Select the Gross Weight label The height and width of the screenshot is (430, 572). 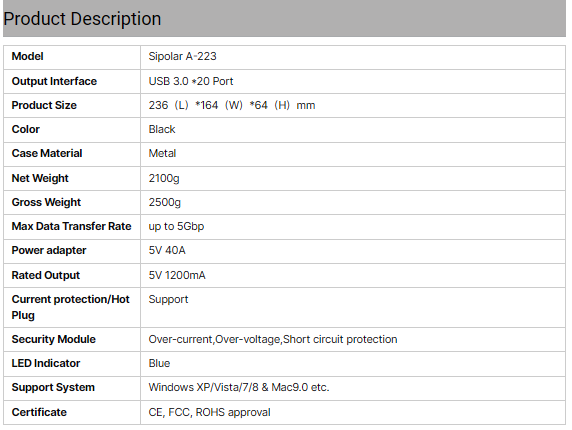point(46,202)
